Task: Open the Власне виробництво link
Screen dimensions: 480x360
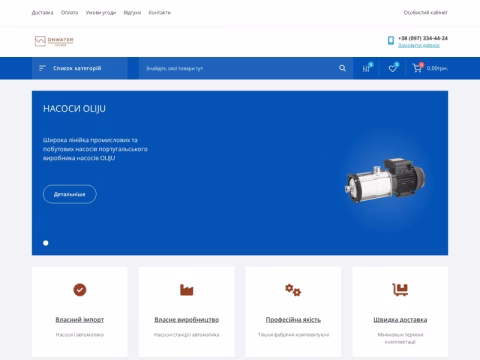Action: [187, 319]
